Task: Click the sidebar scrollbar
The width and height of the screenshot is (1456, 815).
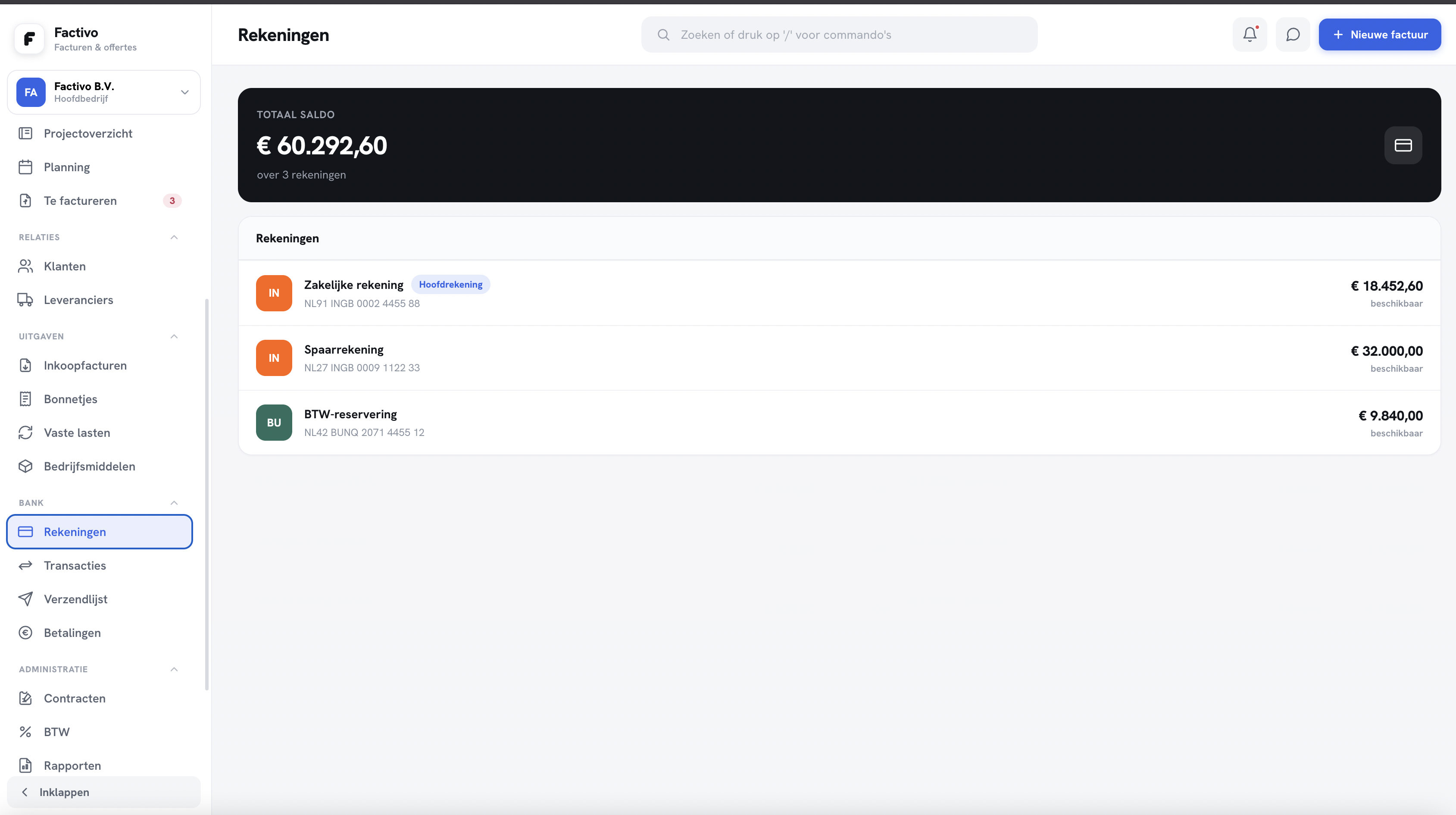Action: (207, 494)
